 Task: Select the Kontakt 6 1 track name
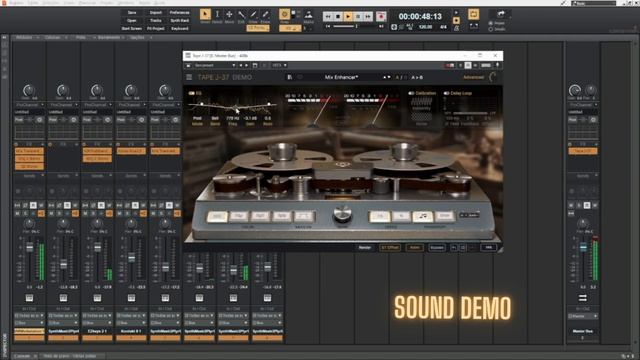coord(131,331)
